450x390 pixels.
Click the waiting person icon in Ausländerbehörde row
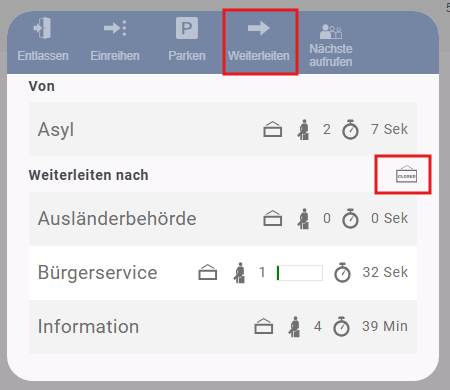[x=303, y=219]
